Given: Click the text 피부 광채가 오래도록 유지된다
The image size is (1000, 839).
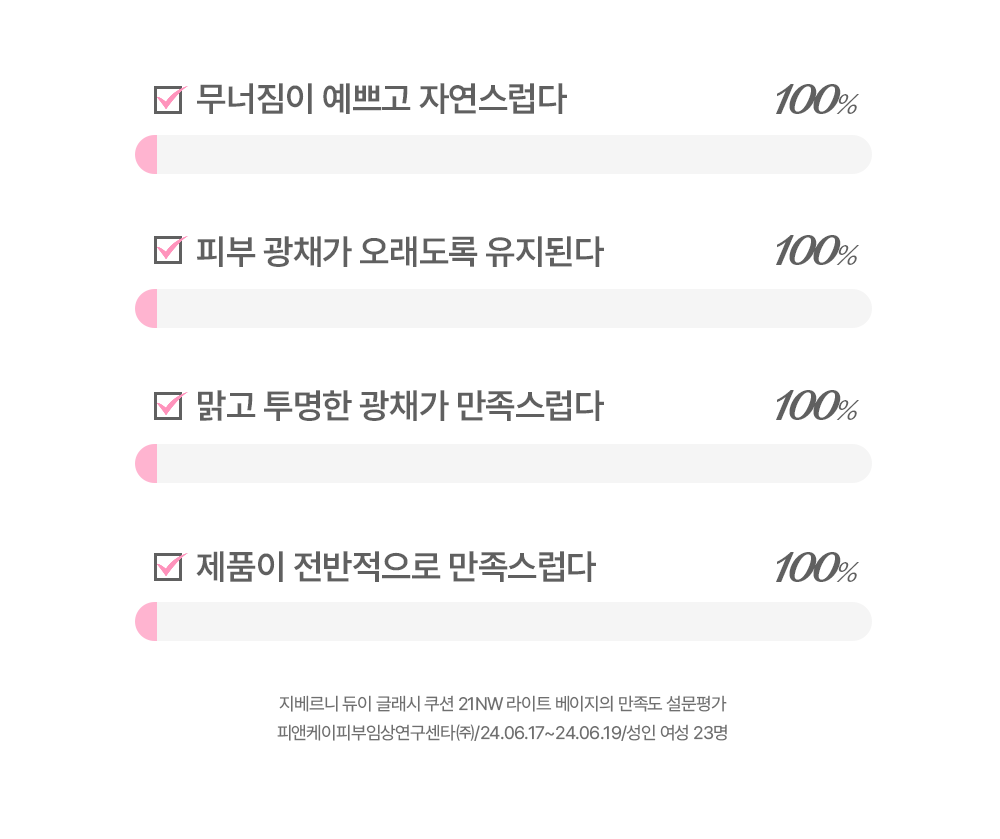Looking at the screenshot, I should pos(399,251).
